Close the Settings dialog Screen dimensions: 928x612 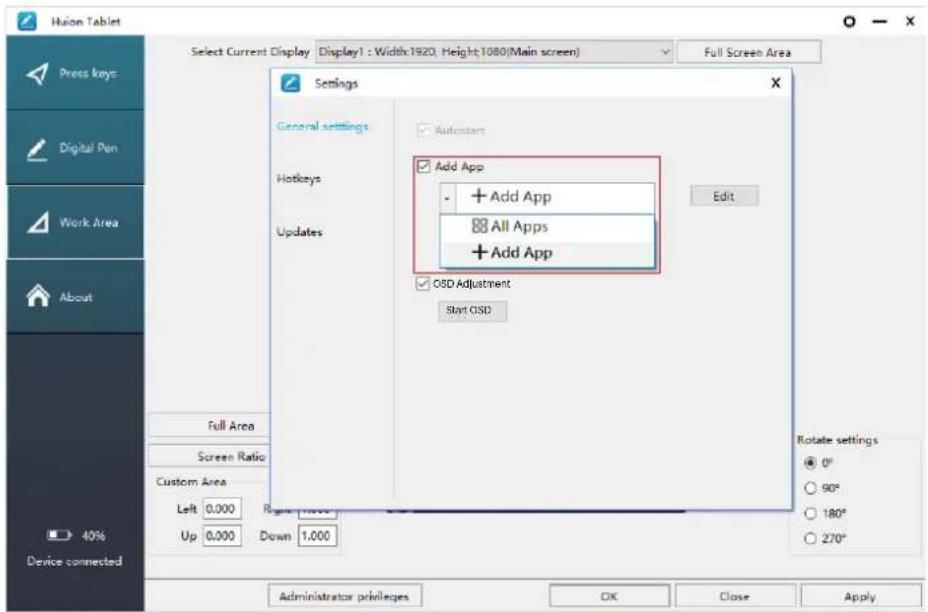pyautogui.click(x=775, y=83)
